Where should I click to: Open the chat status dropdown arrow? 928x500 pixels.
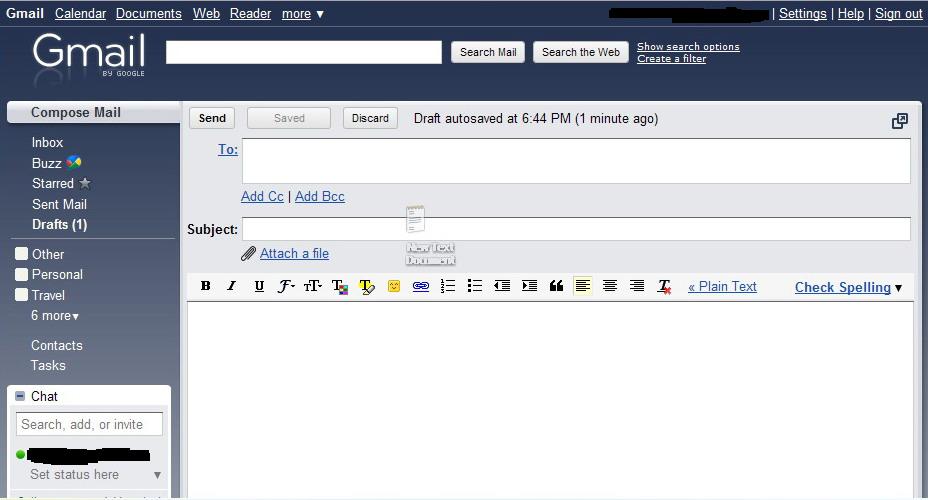[157, 475]
